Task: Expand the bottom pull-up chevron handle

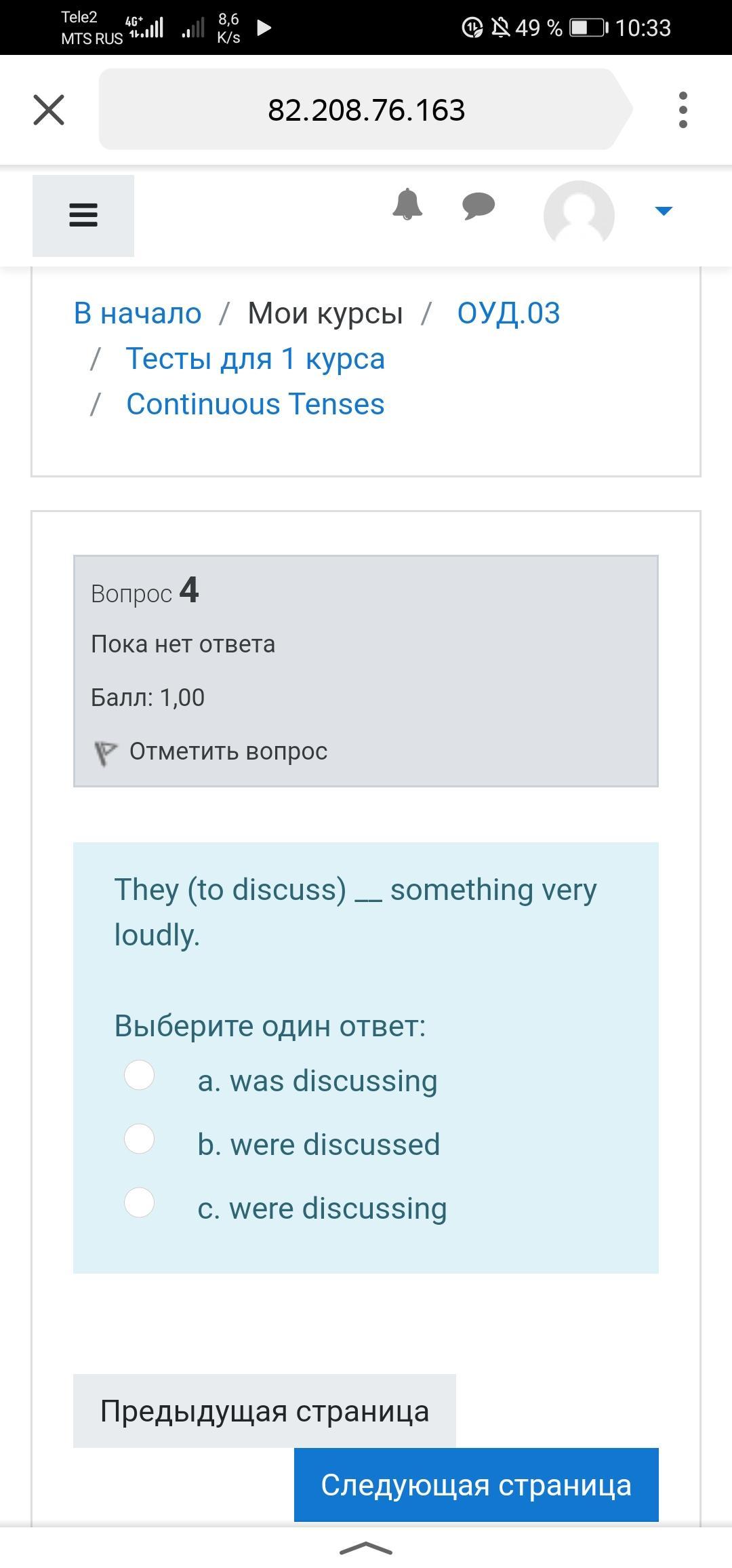Action: click(366, 1549)
